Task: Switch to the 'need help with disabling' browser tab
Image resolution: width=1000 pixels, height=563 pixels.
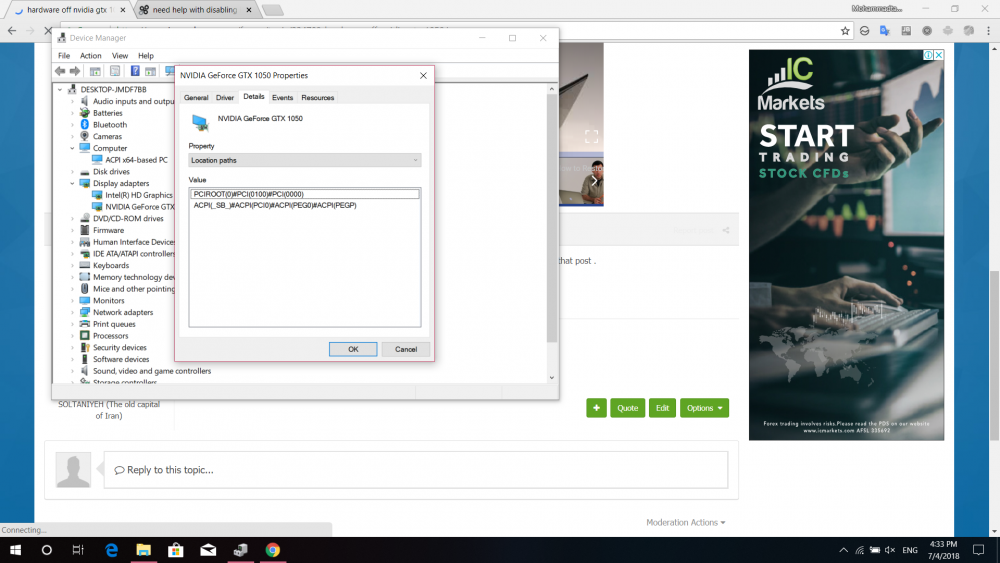Action: pyautogui.click(x=195, y=10)
